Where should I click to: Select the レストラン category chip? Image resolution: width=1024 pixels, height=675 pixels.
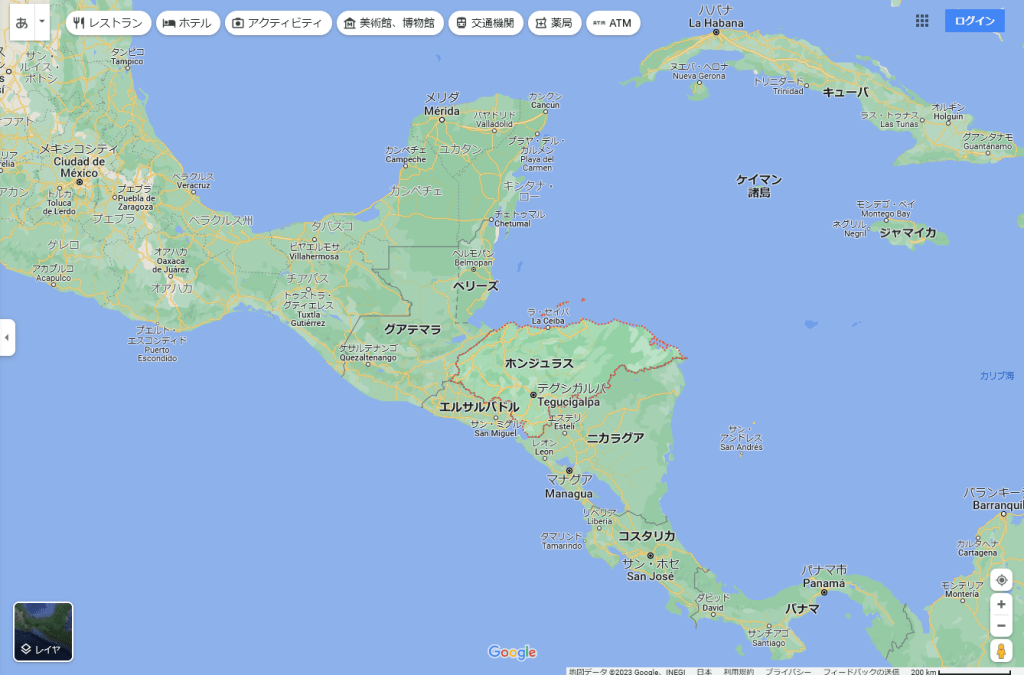tap(109, 23)
